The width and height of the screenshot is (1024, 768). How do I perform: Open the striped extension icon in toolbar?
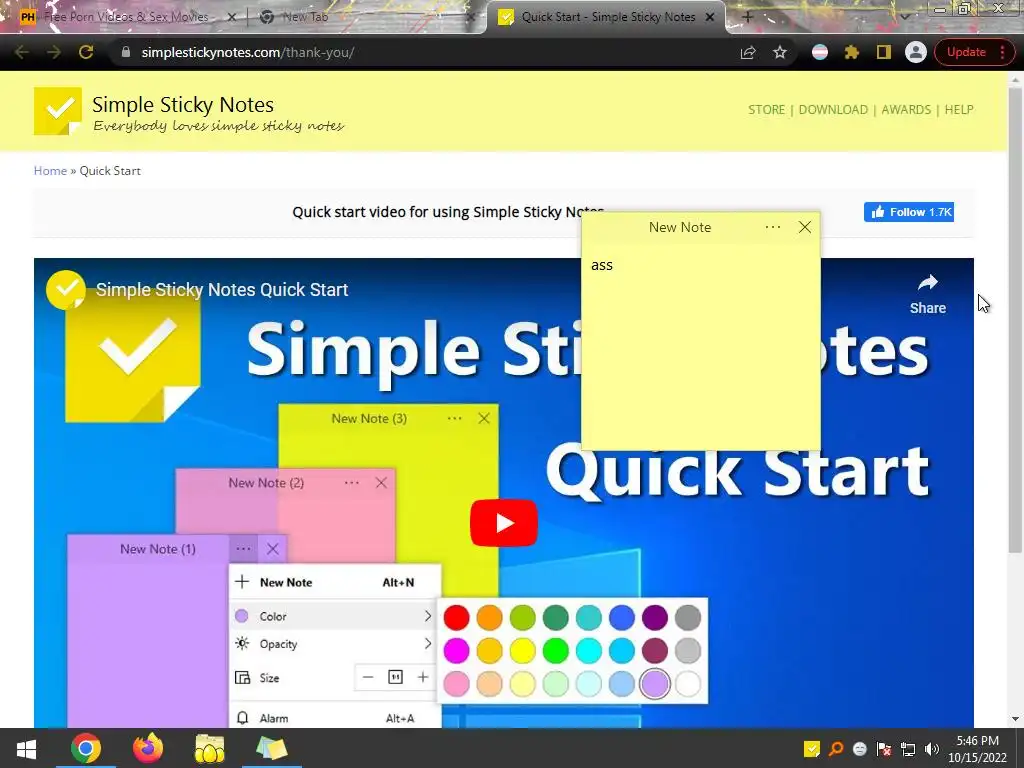point(820,52)
